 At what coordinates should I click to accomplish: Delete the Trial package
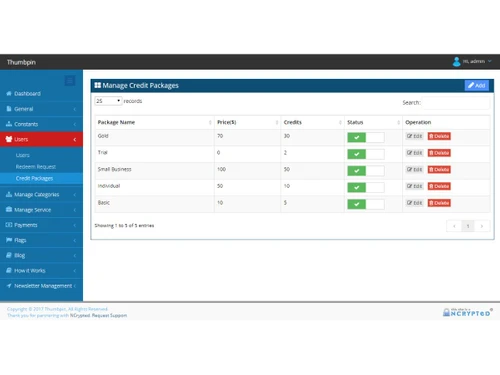tap(439, 153)
